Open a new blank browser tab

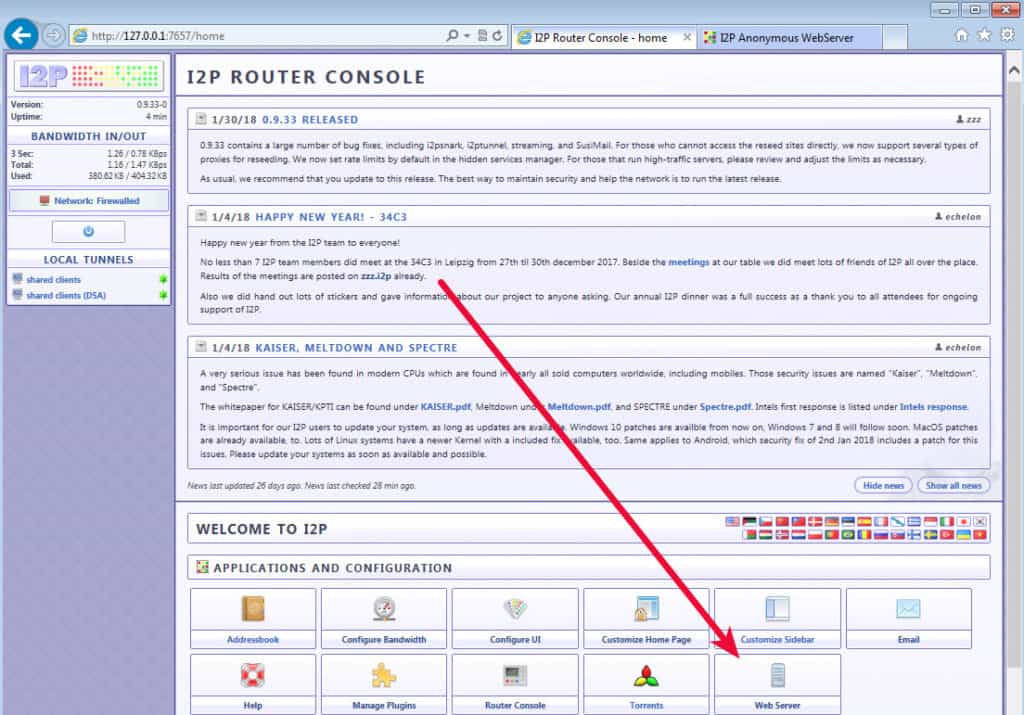click(x=895, y=37)
